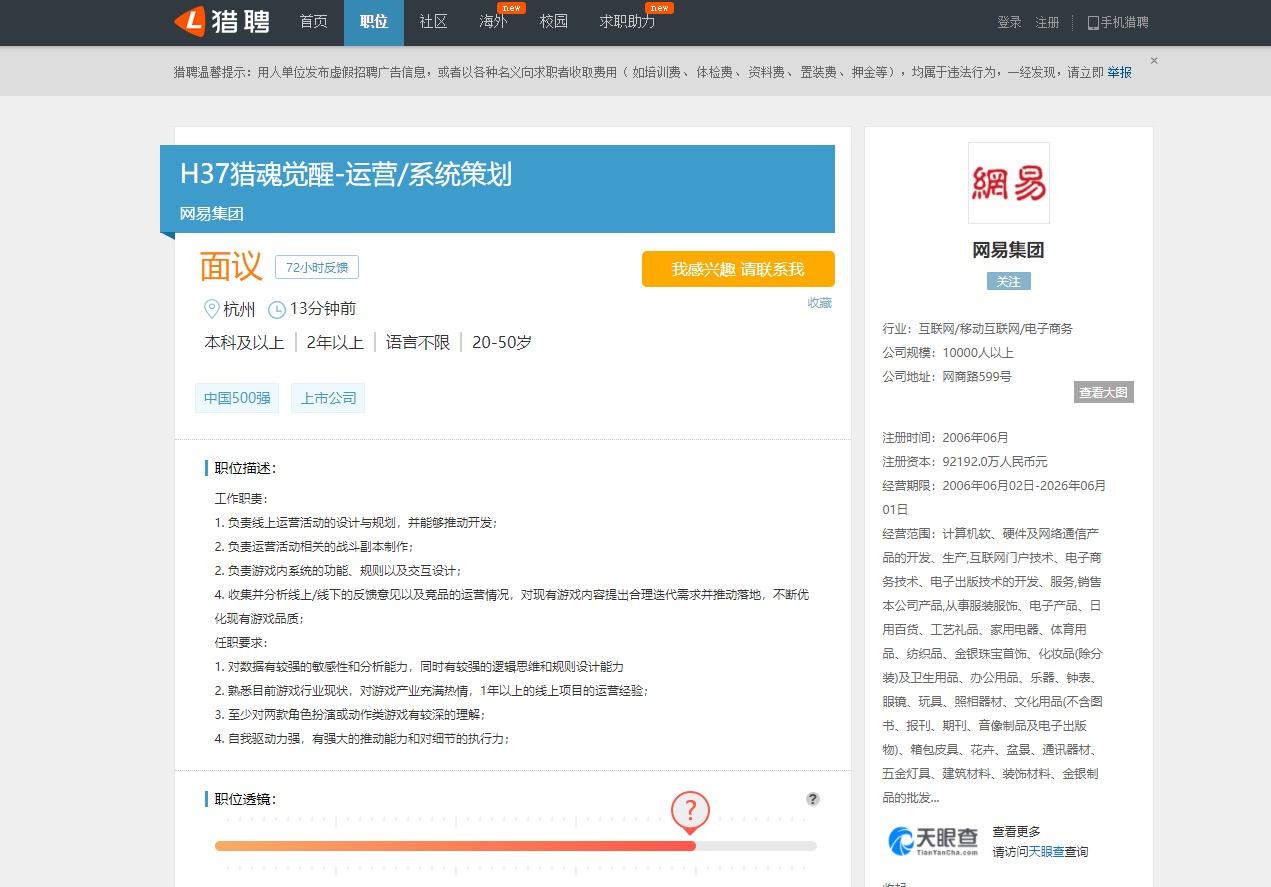The height and width of the screenshot is (887, 1271).
Task: Click 注册资本：92192.0万人民币元 text
Action: coord(965,461)
